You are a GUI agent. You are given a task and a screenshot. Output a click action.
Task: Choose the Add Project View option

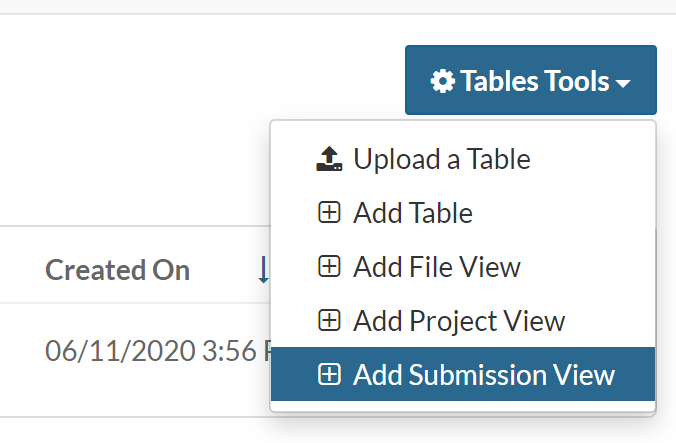point(458,321)
